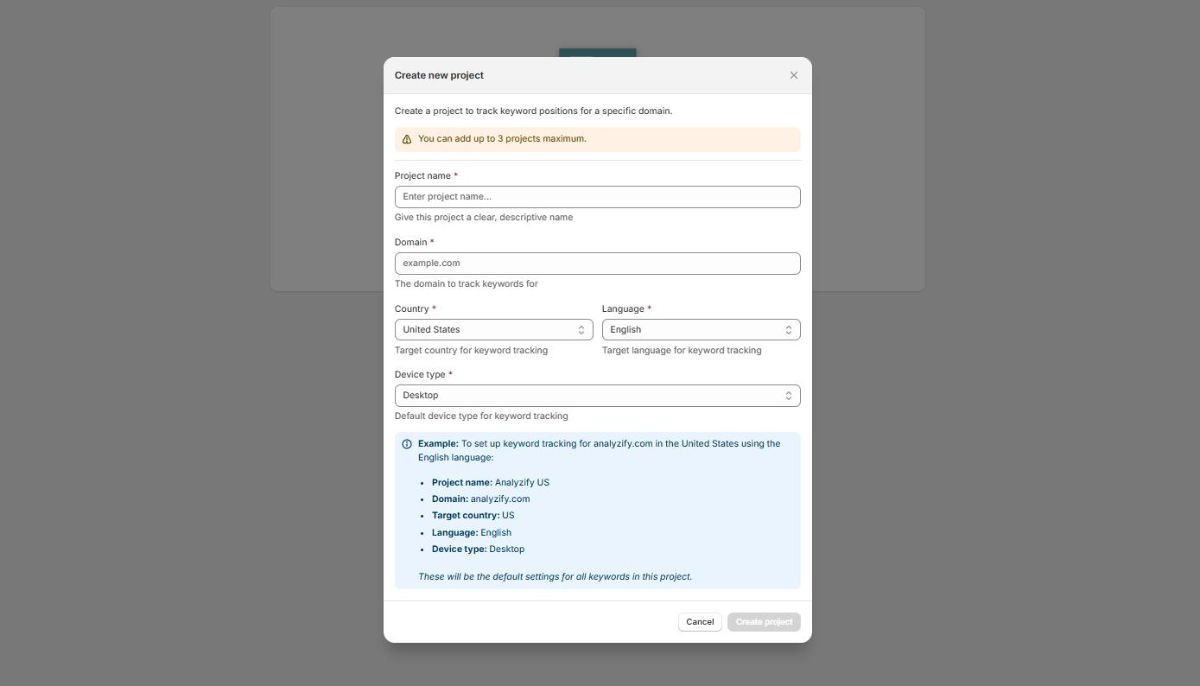Open the Country dropdown showing United States
1200x686 pixels.
pos(493,330)
